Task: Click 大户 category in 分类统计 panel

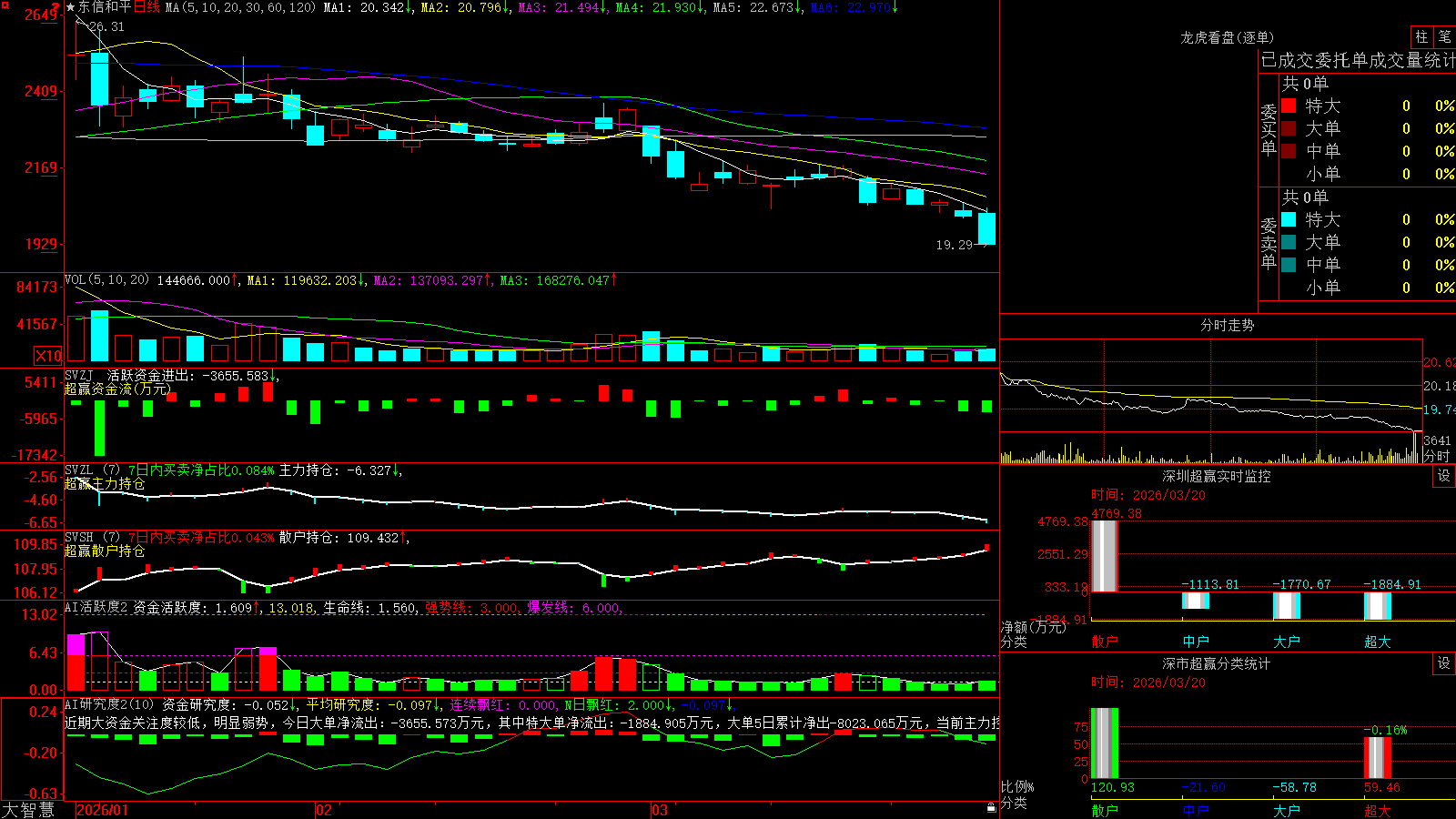Action: pyautogui.click(x=1287, y=810)
